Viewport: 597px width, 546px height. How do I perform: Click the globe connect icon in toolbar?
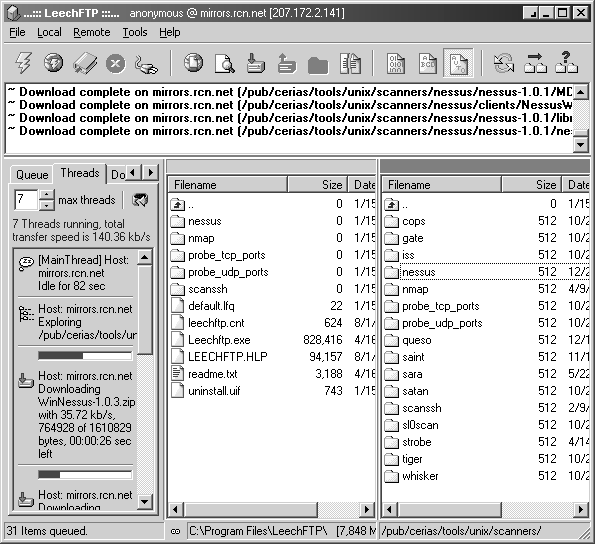click(x=53, y=63)
